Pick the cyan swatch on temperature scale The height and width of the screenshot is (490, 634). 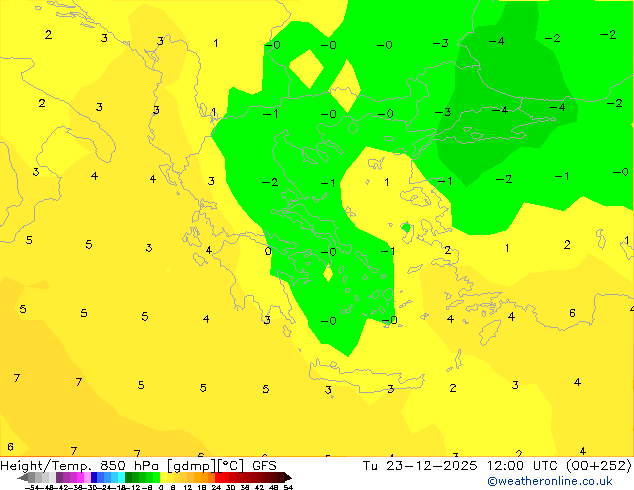tap(122, 477)
